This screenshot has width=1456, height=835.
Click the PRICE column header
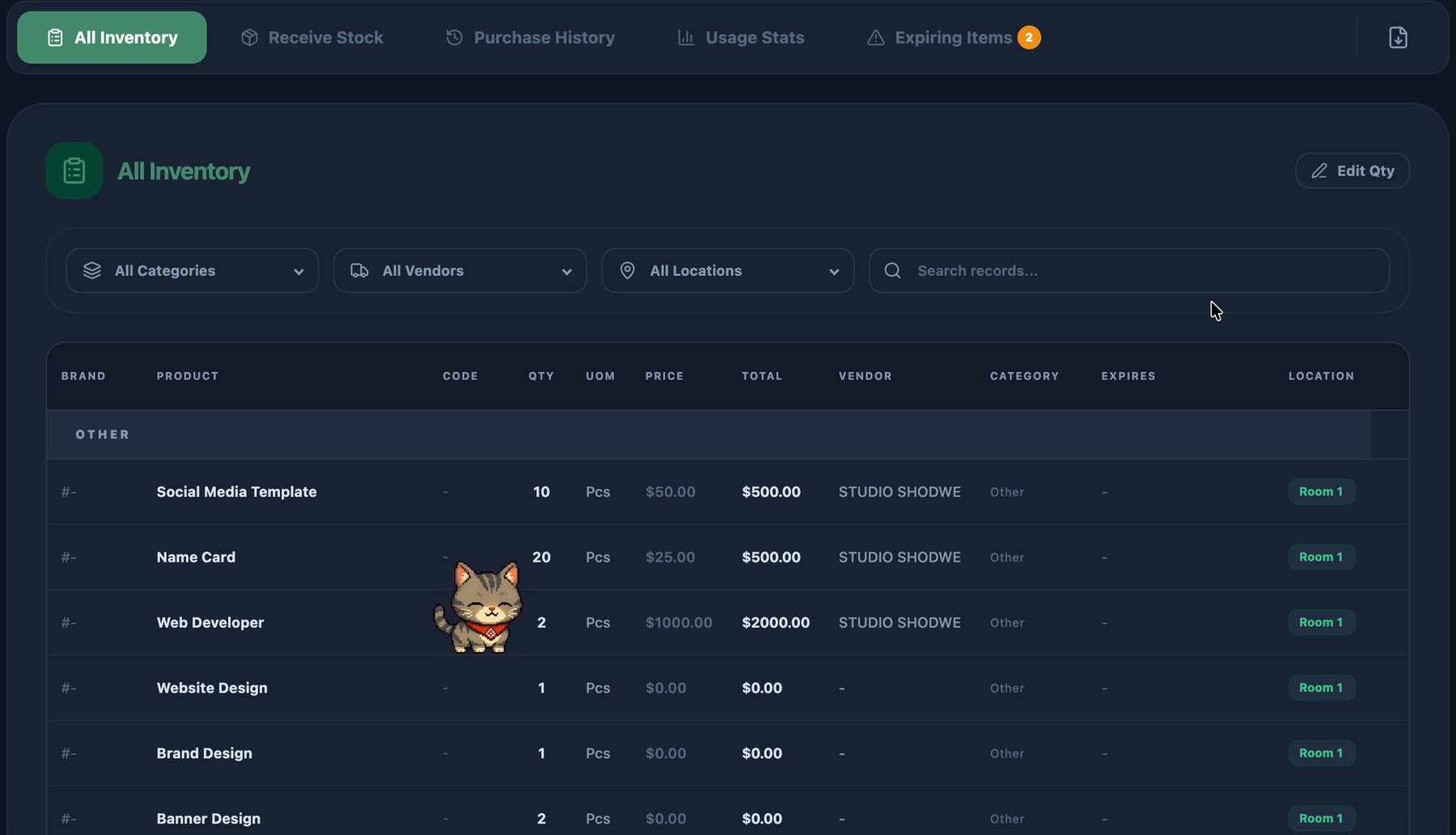point(664,376)
